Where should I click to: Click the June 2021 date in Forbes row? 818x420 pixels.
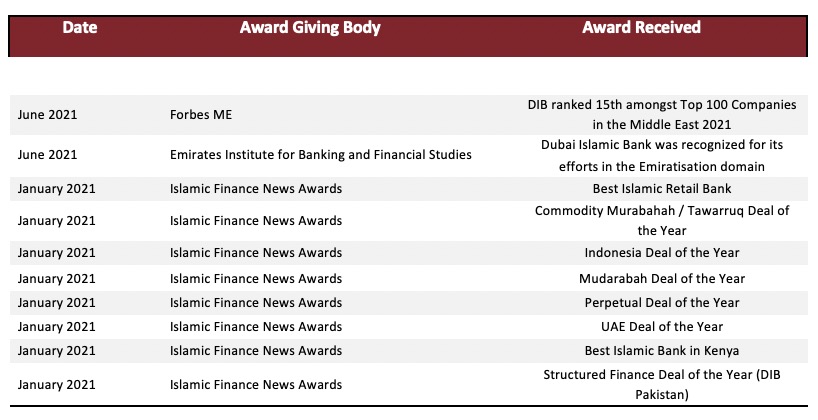coord(47,115)
